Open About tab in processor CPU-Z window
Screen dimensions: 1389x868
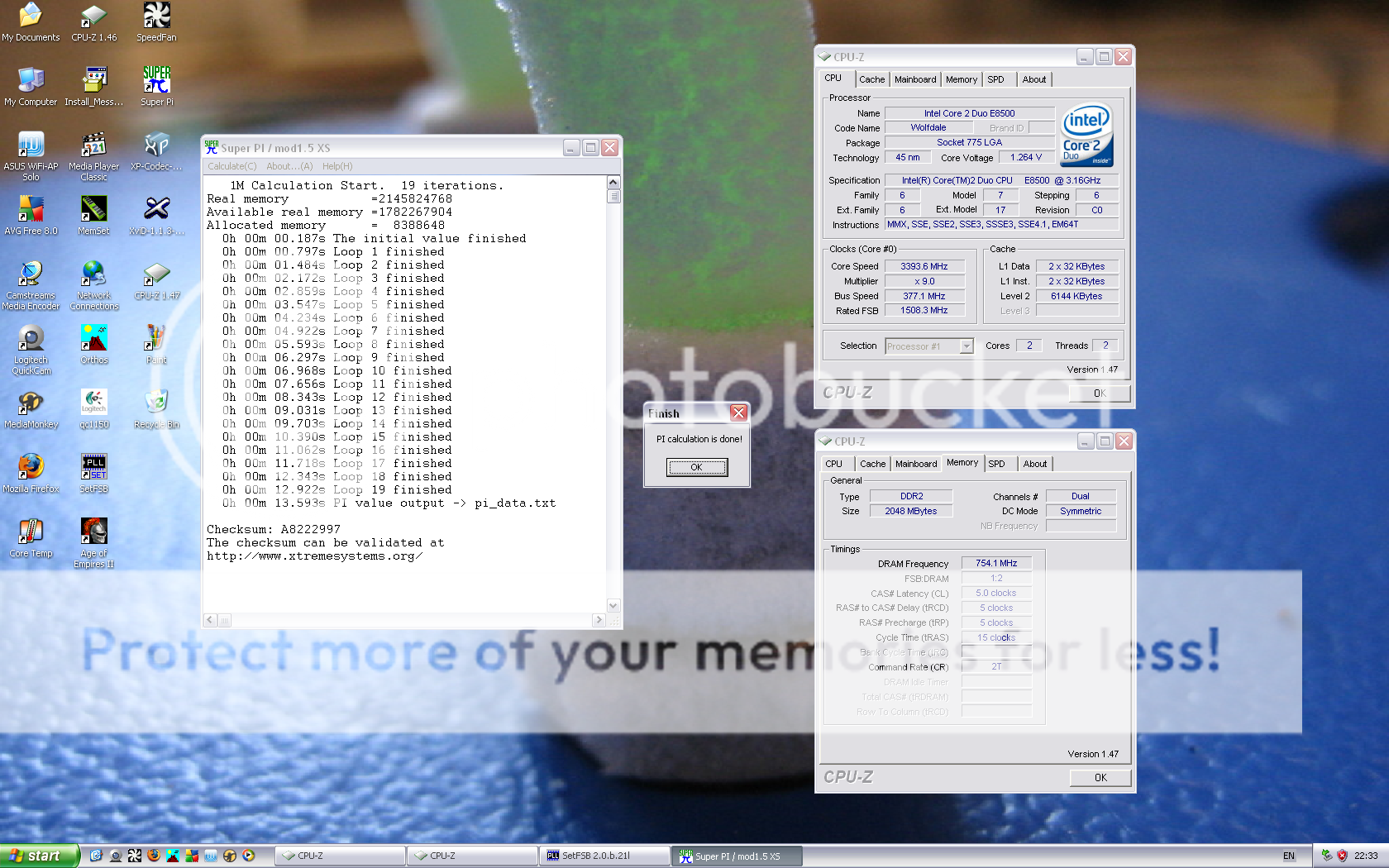click(x=1034, y=79)
